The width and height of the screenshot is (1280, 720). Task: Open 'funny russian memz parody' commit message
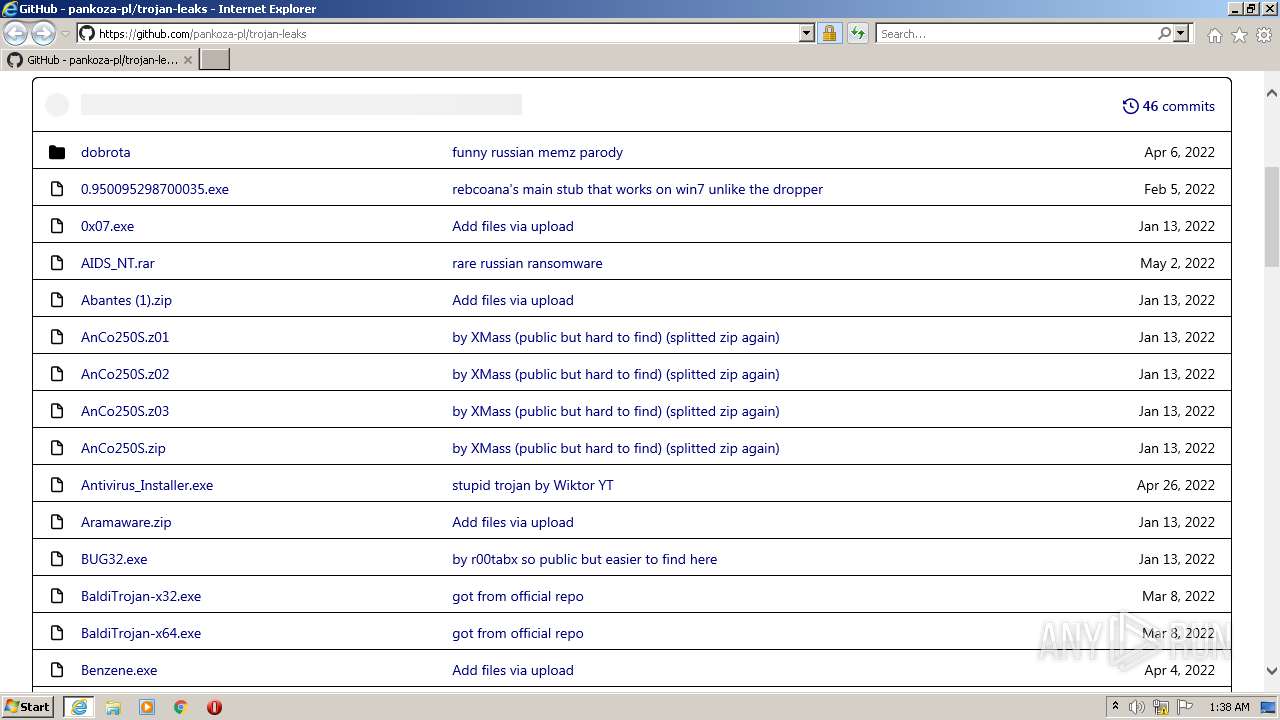537,152
